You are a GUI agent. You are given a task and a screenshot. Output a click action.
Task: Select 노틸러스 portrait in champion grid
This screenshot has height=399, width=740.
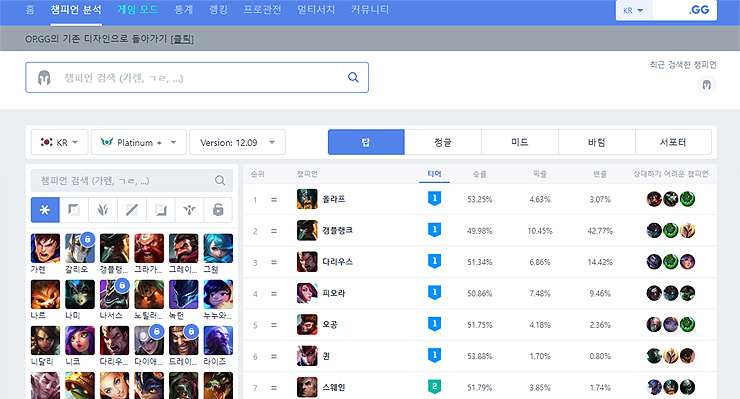pyautogui.click(x=149, y=294)
